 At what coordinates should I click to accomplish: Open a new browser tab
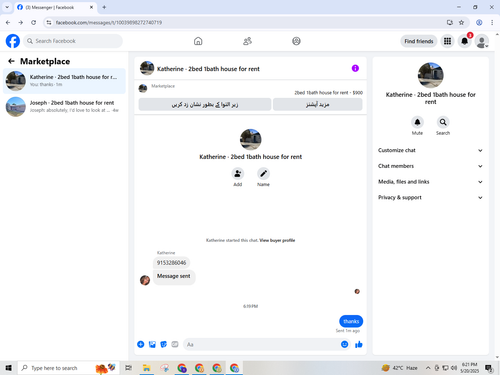pos(104,7)
